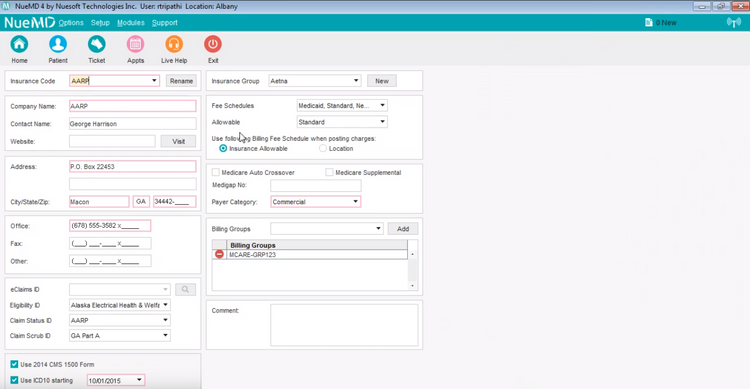Open the Appts calendar icon
The image size is (750, 389).
135,44
